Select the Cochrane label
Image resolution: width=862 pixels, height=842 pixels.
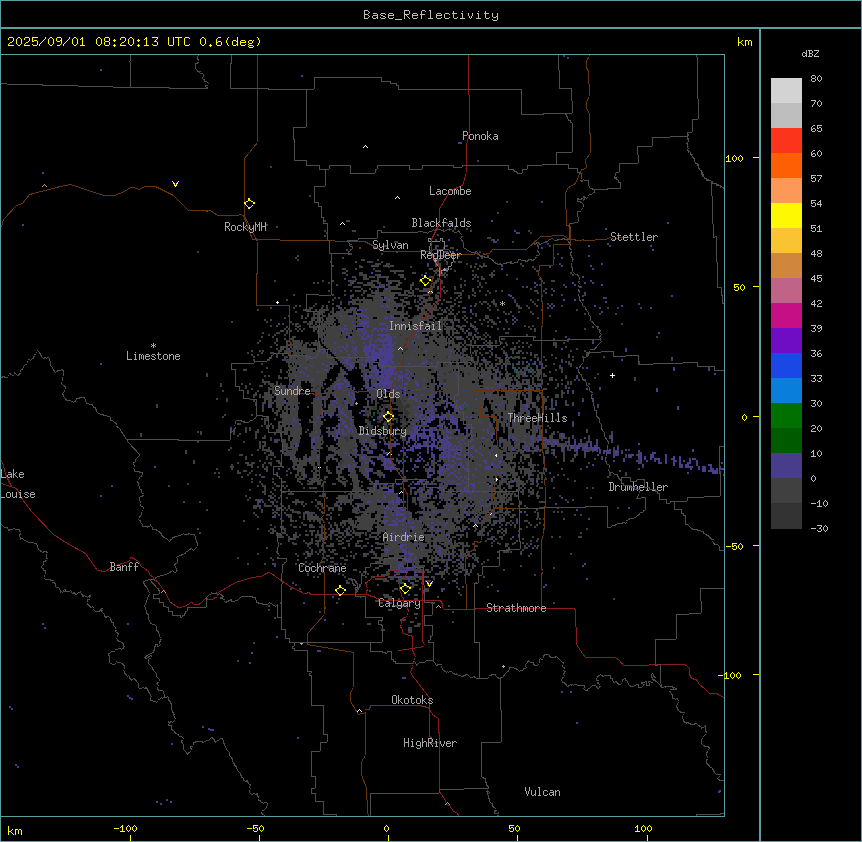pos(322,568)
